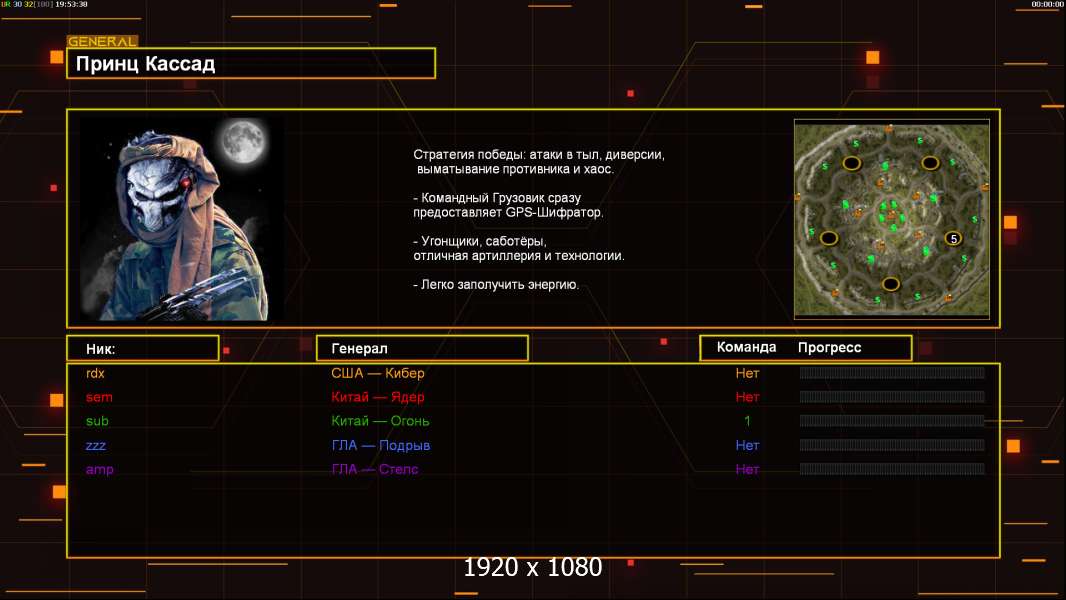Click rdx team value Нет

pyautogui.click(x=747, y=373)
